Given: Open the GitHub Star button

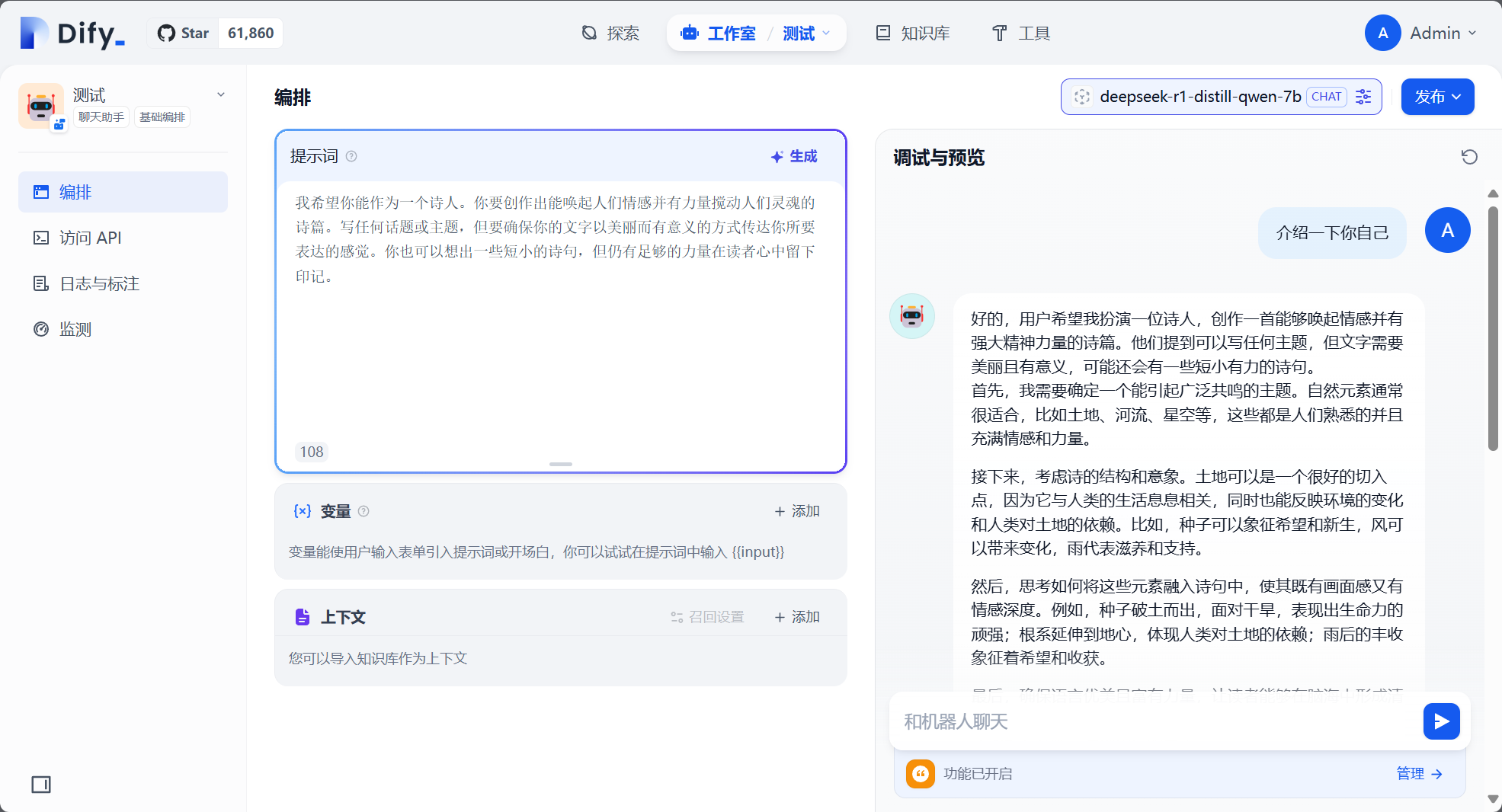Looking at the screenshot, I should tap(184, 34).
